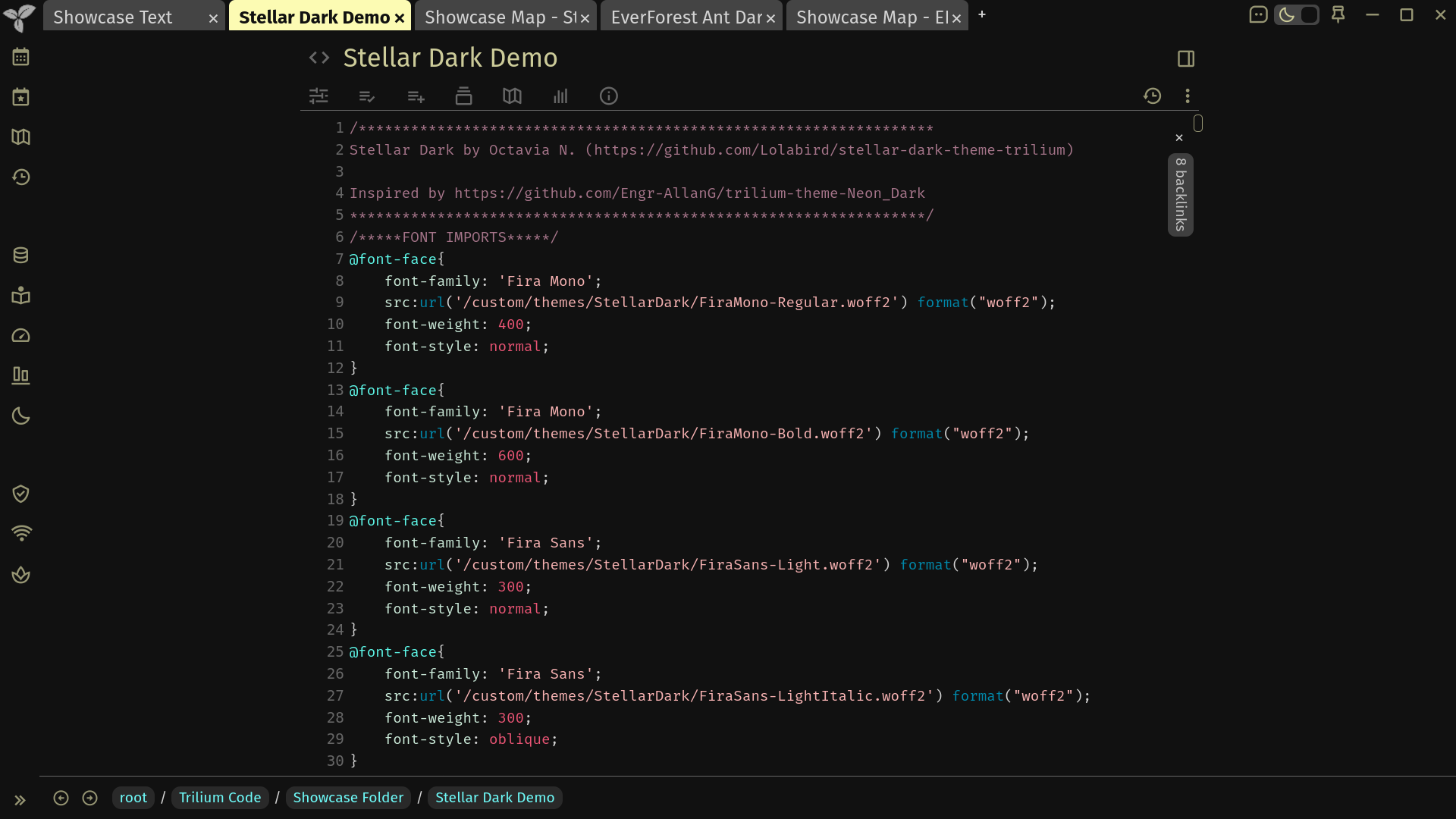Image resolution: width=1456 pixels, height=819 pixels.
Task: Click the '600' font-weight value
Action: click(510, 456)
